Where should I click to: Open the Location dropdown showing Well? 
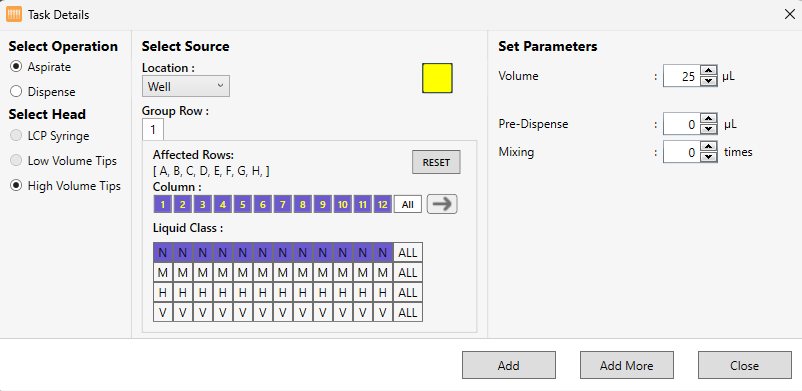click(186, 86)
